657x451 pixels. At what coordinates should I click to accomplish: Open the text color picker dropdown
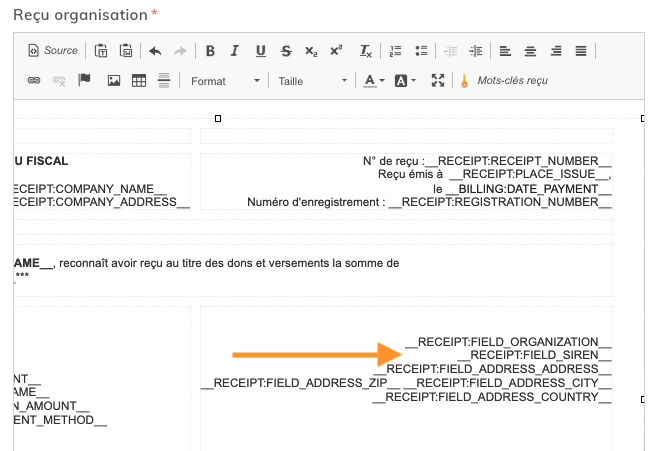(x=374, y=81)
